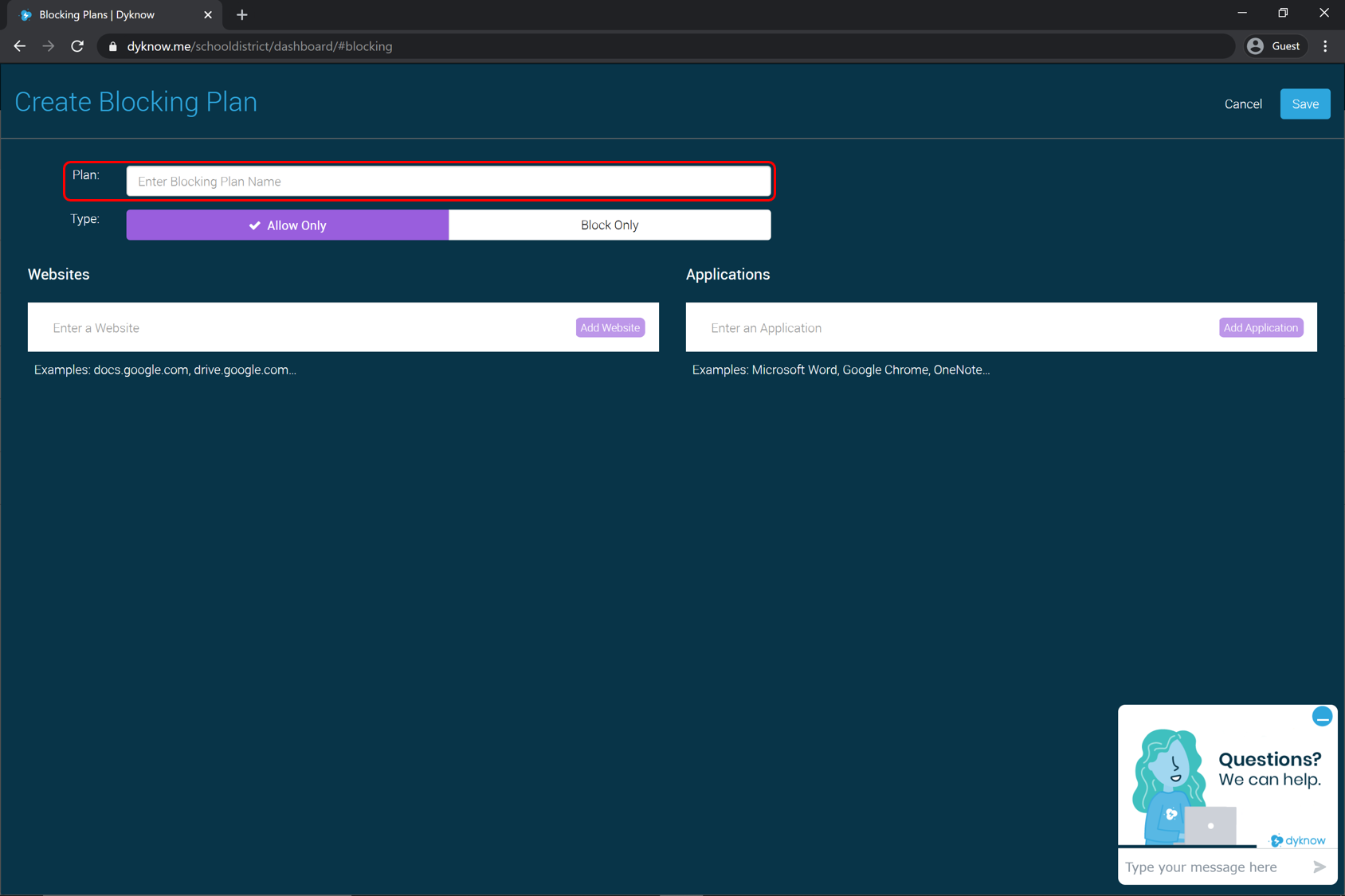Screen dimensions: 1345x896
Task: Click the browser back arrow
Action: [x=20, y=46]
